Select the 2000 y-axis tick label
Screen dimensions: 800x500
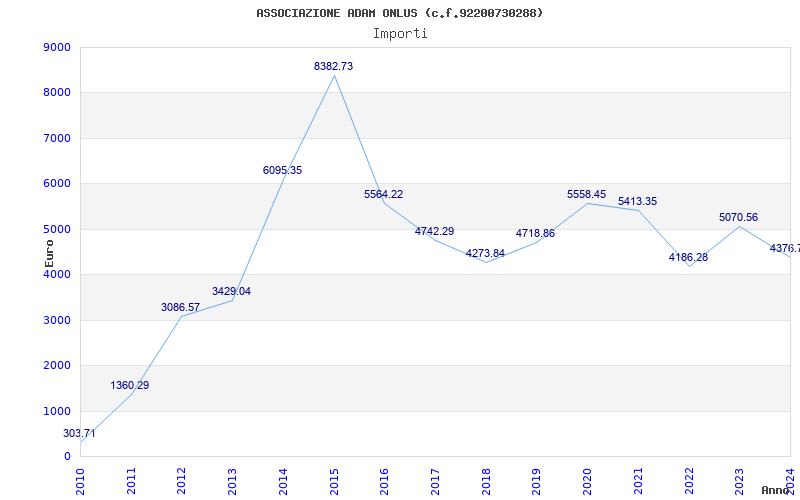pyautogui.click(x=57, y=366)
